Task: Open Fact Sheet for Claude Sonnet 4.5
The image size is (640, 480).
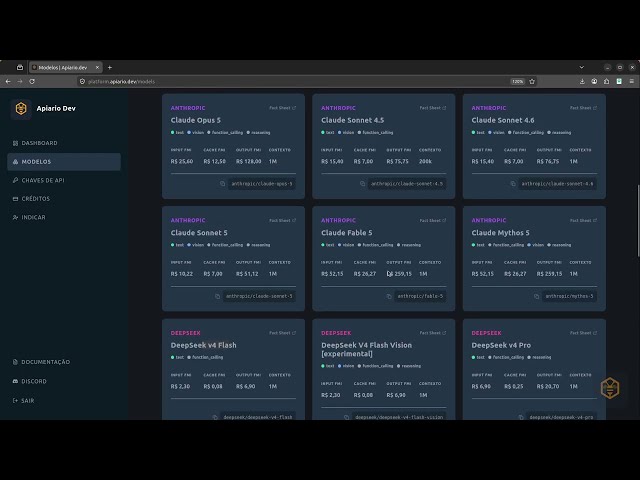Action: 433,108
